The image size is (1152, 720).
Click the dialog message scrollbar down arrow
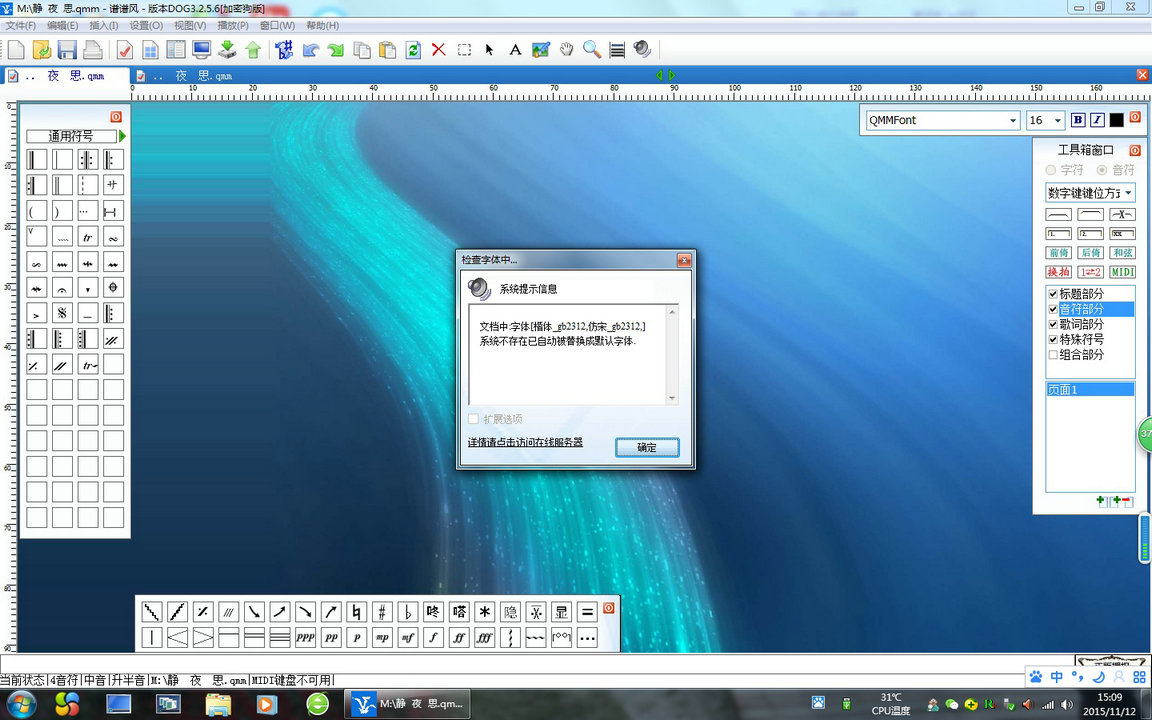point(672,398)
